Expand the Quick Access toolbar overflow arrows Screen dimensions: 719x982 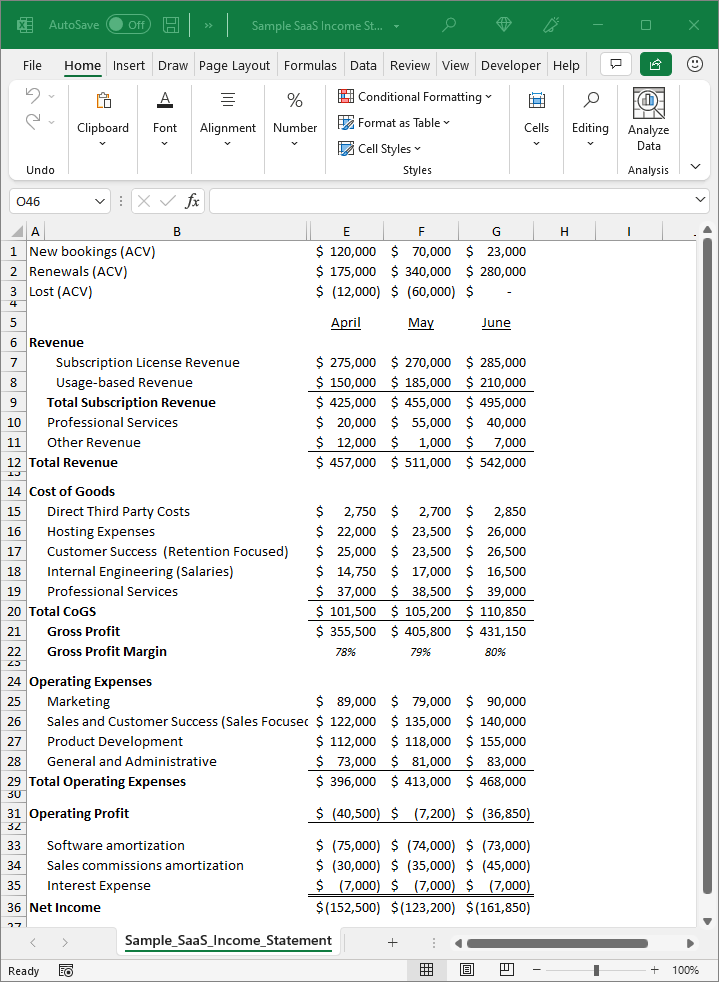coord(209,26)
